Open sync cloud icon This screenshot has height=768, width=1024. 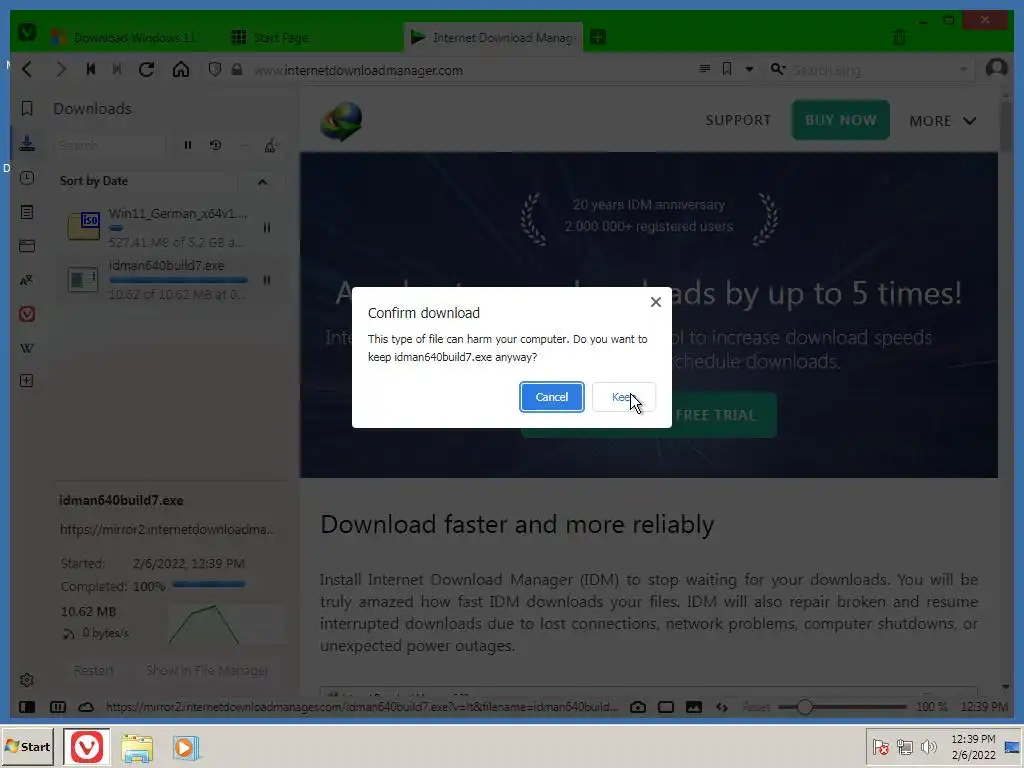click(86, 707)
